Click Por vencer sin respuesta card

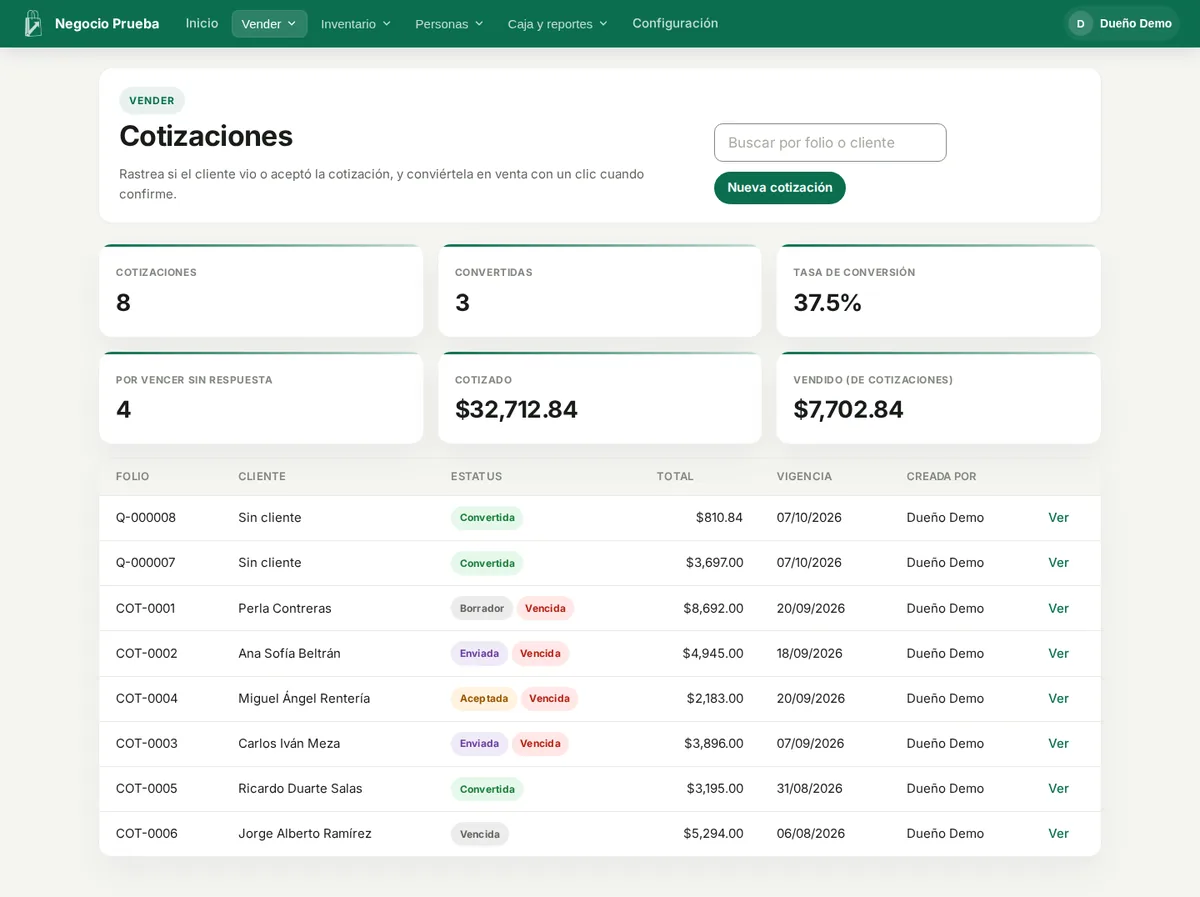(x=261, y=398)
